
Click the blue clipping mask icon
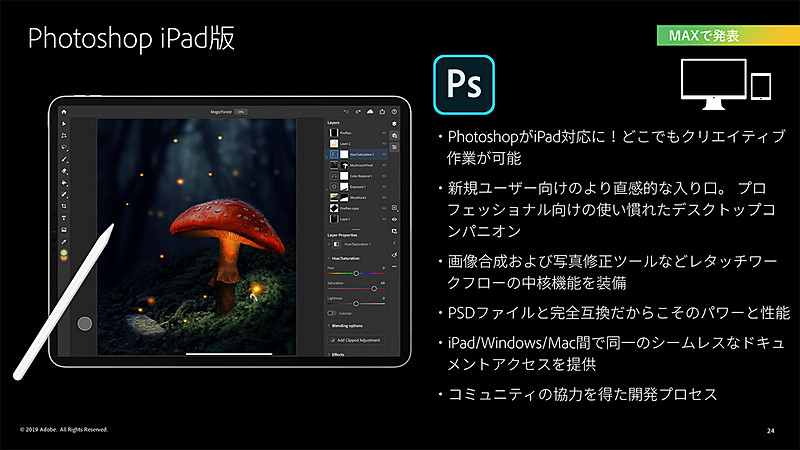(394, 243)
